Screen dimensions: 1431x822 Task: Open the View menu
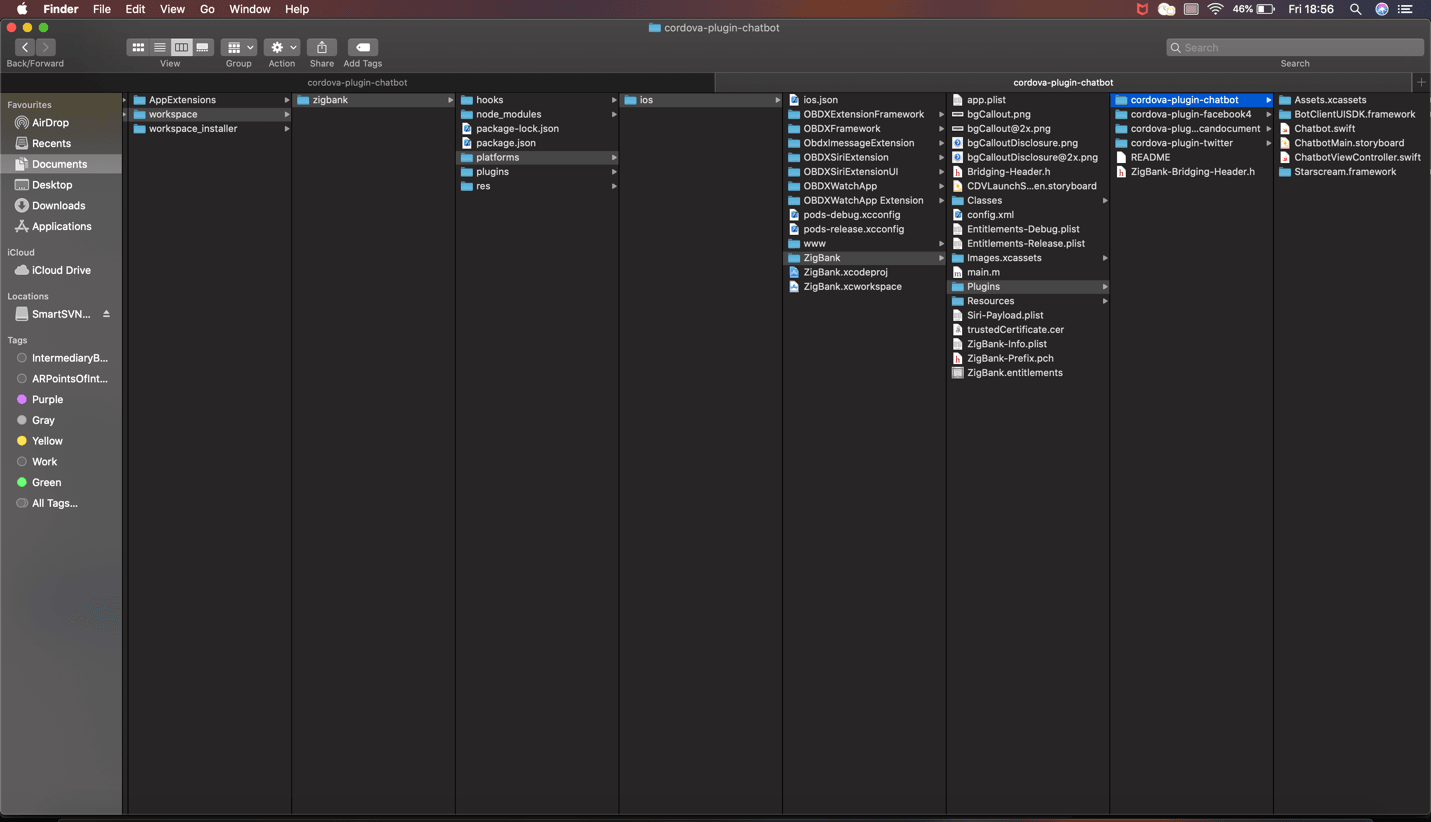click(172, 9)
